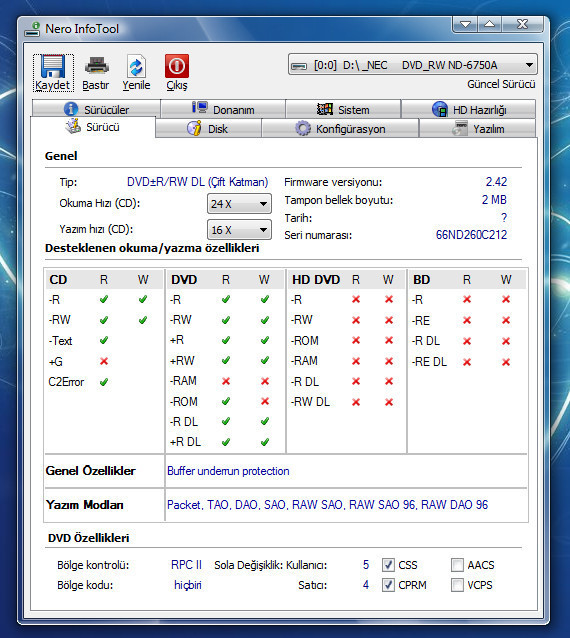Image resolution: width=570 pixels, height=638 pixels.
Task: Open the drive selection dropdown
Action: pos(413,65)
